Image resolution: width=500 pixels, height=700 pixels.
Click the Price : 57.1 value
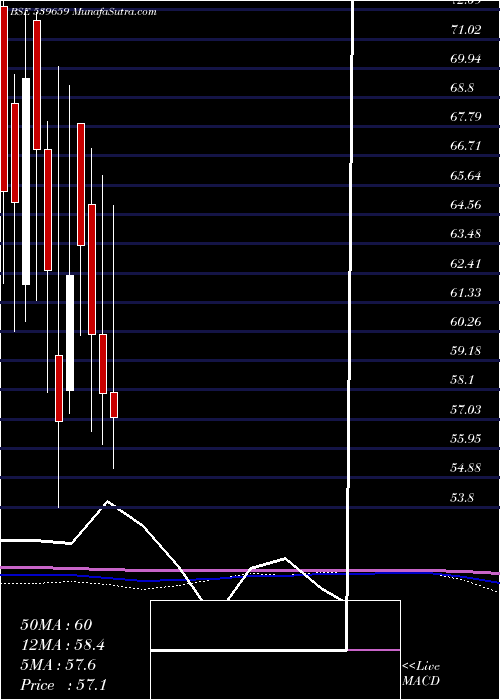click(x=63, y=685)
